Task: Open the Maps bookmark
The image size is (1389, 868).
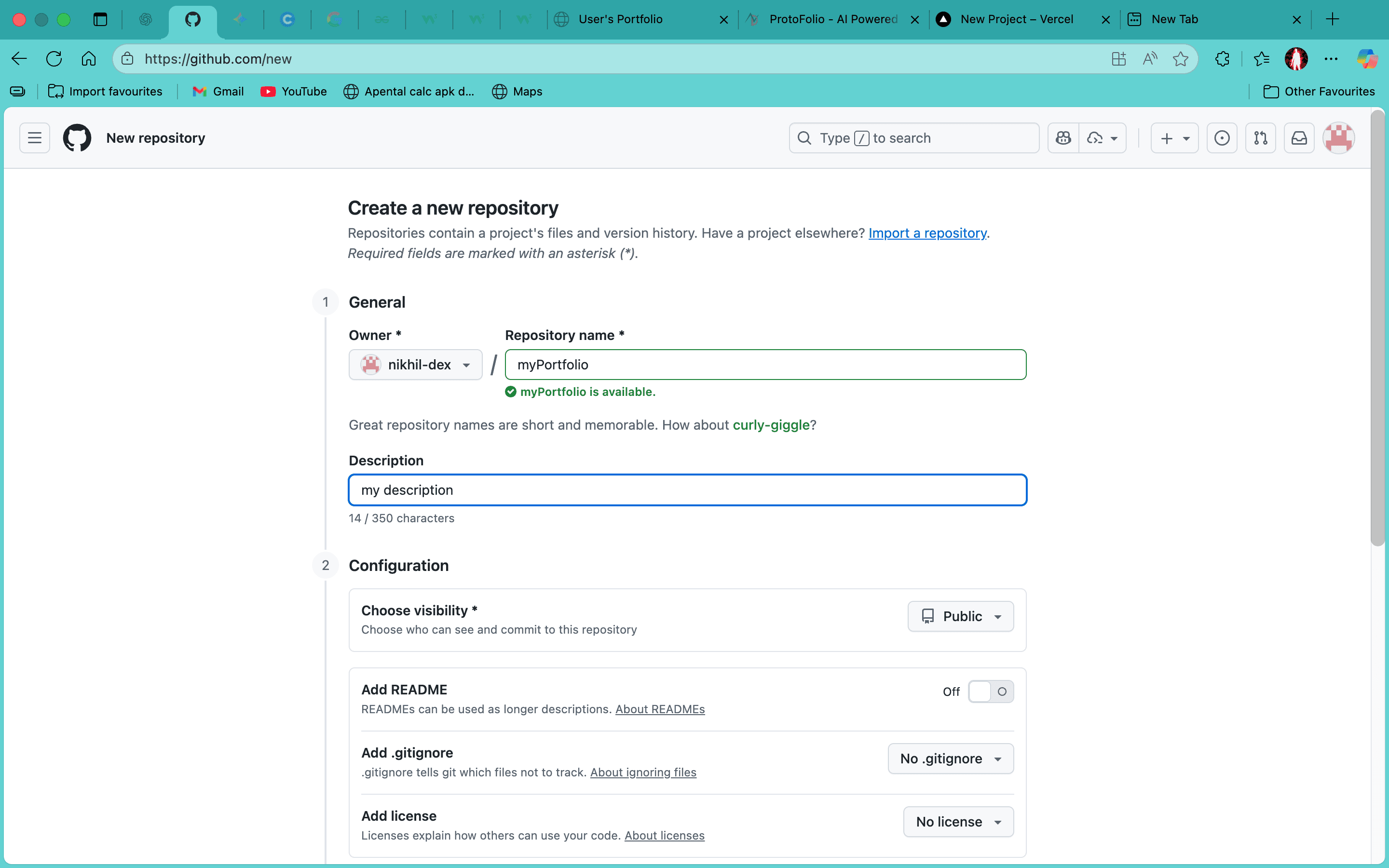Action: [517, 91]
